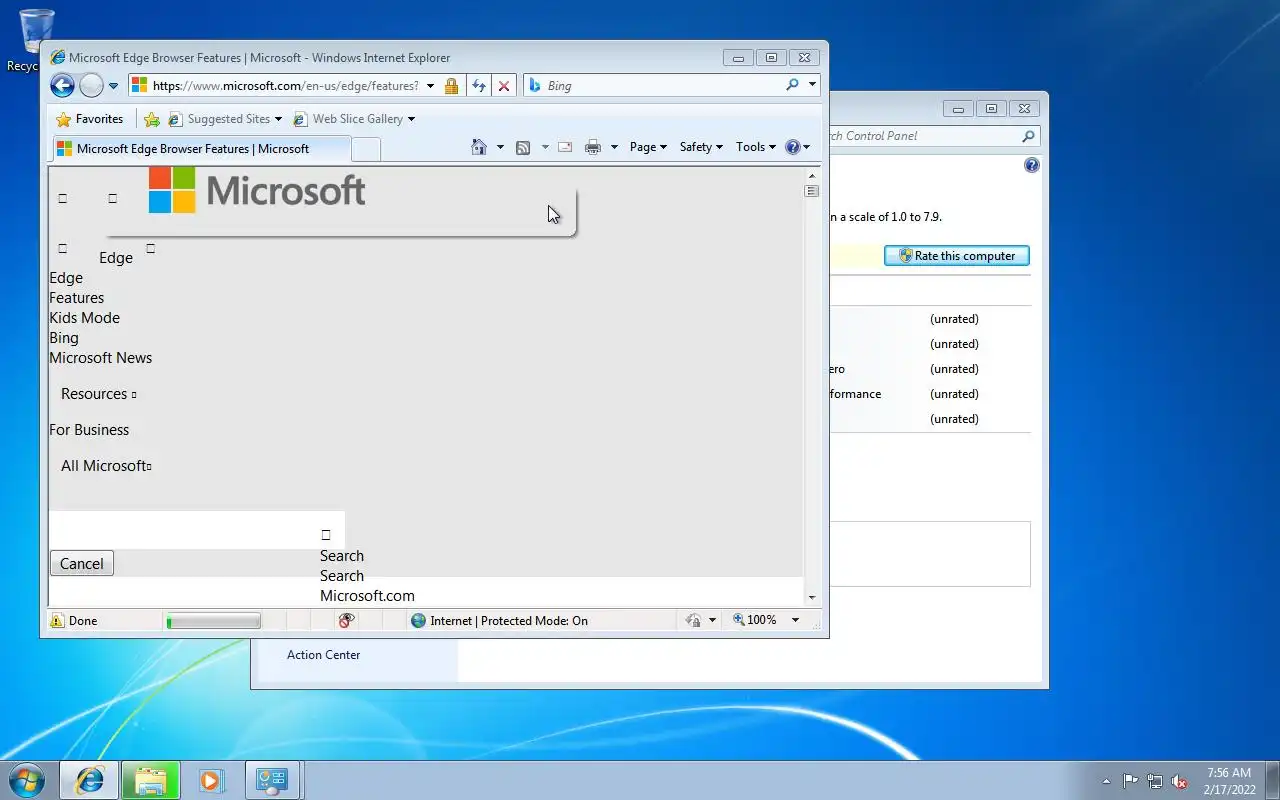Click Rate this computer in Control Panel
The width and height of the screenshot is (1280, 800).
(x=957, y=256)
